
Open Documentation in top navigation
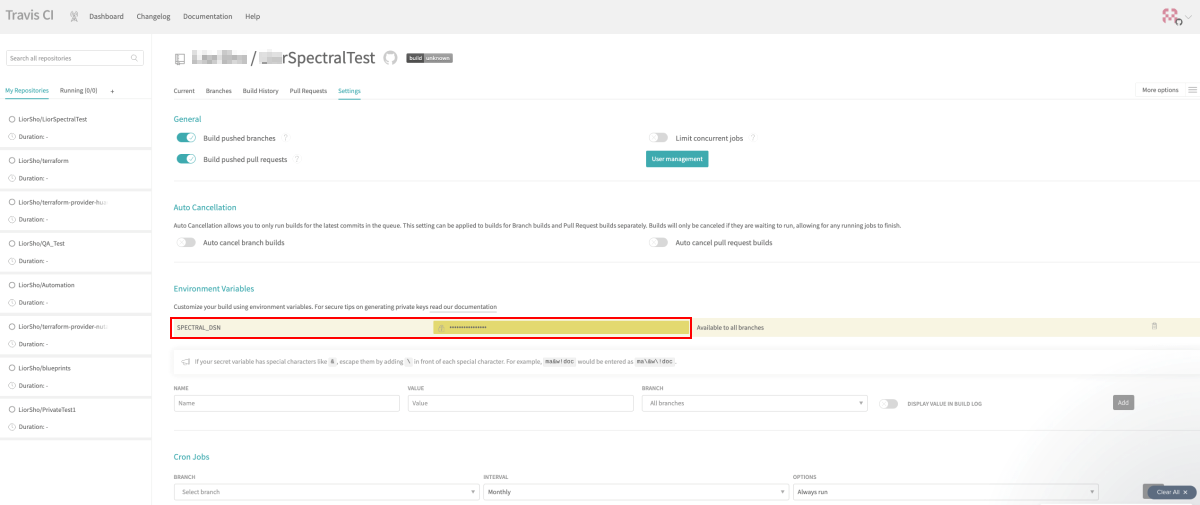[208, 17]
